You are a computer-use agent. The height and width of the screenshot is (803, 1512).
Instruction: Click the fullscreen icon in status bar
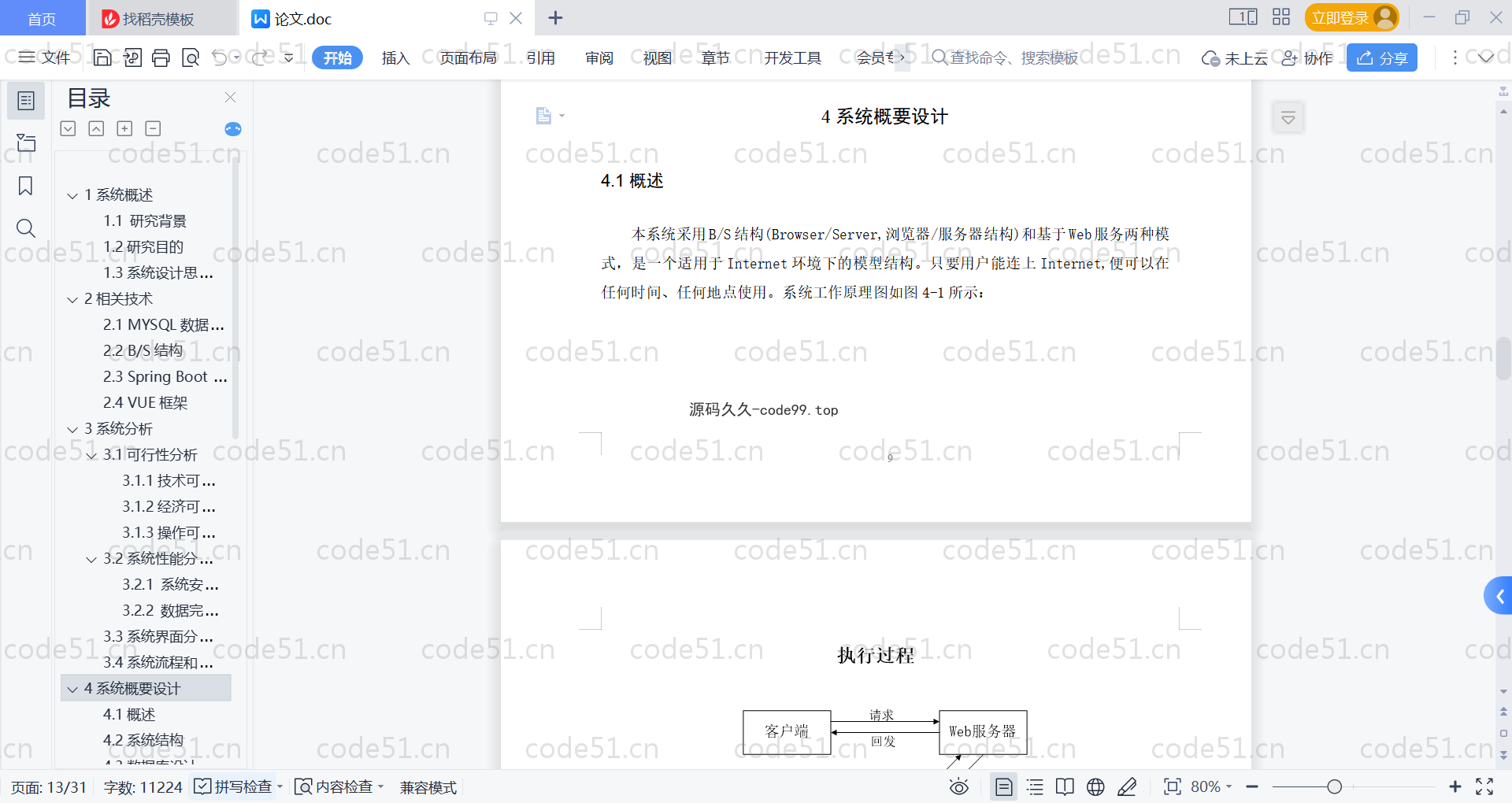(x=1484, y=786)
